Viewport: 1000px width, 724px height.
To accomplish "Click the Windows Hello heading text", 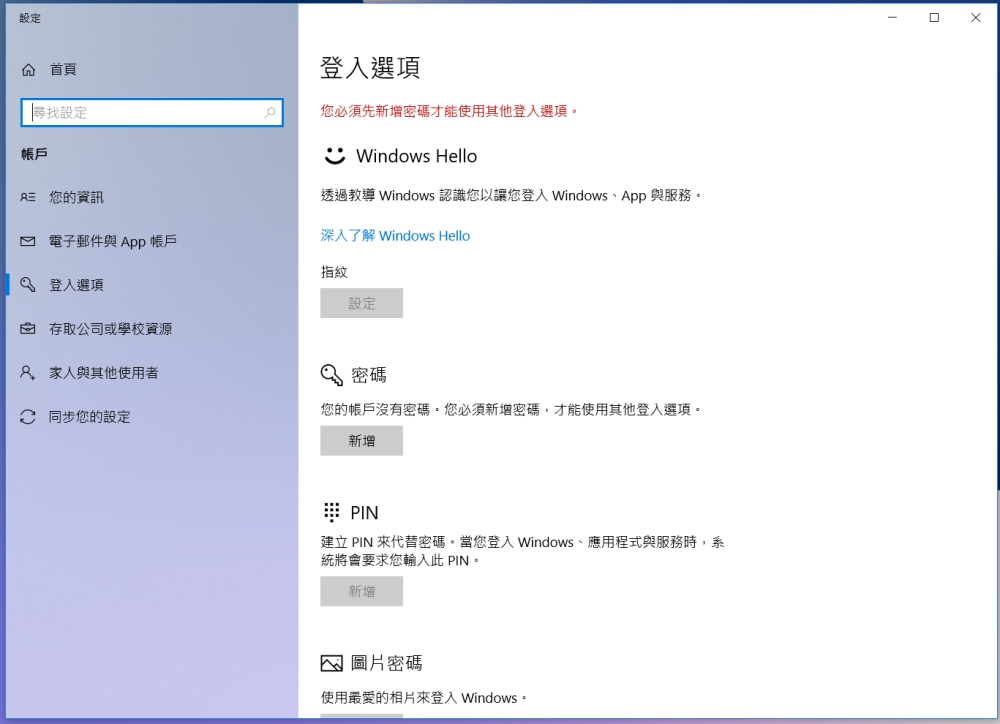I will 416,156.
